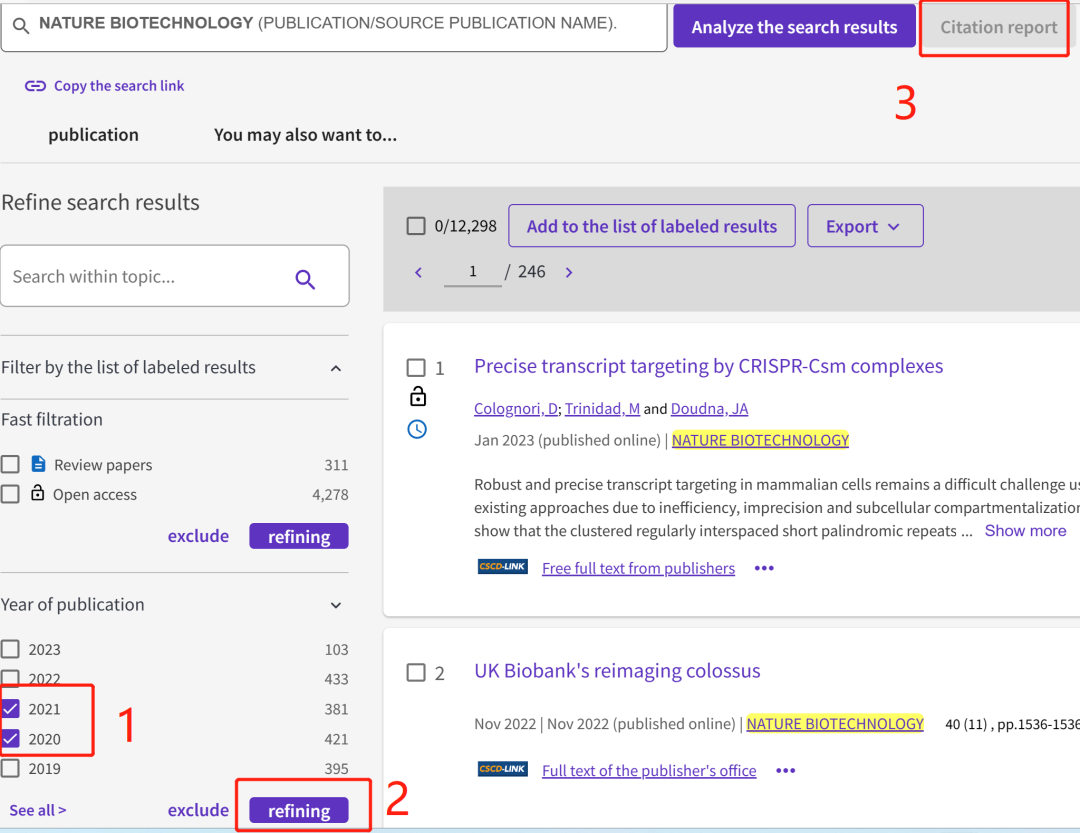Uncheck the 2021 publication year
This screenshot has width=1080, height=833.
pyautogui.click(x=10, y=708)
